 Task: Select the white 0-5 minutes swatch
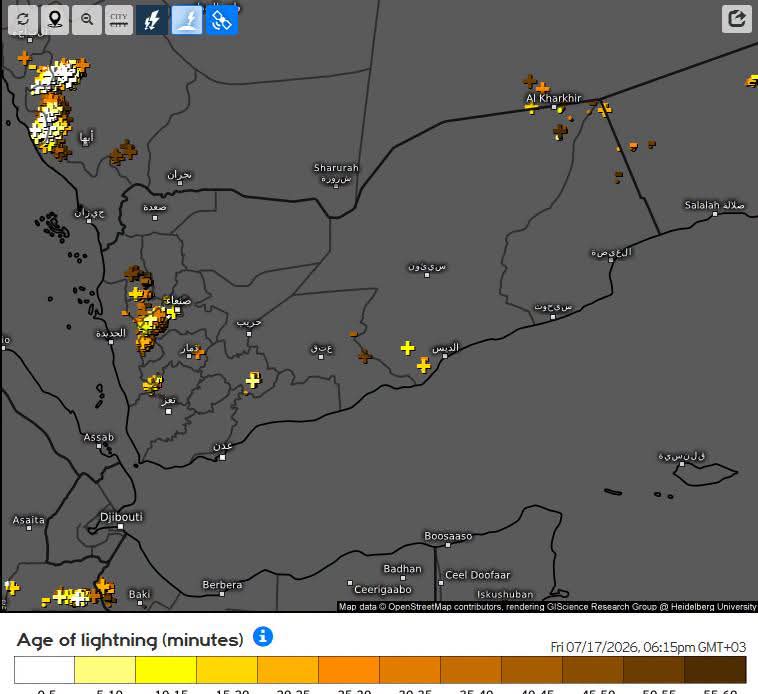click(44, 669)
